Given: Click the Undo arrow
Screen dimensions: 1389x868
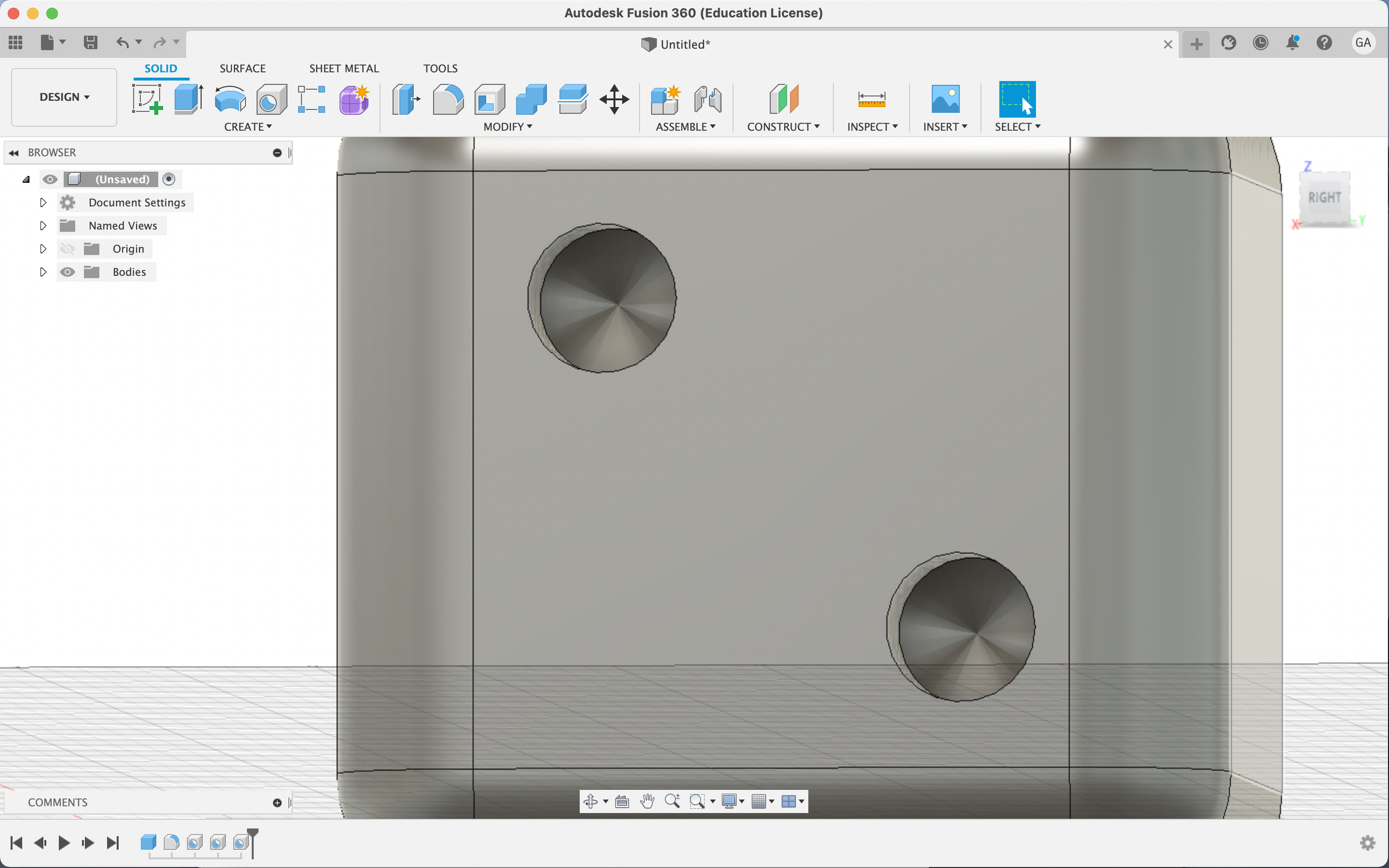Looking at the screenshot, I should [122, 42].
